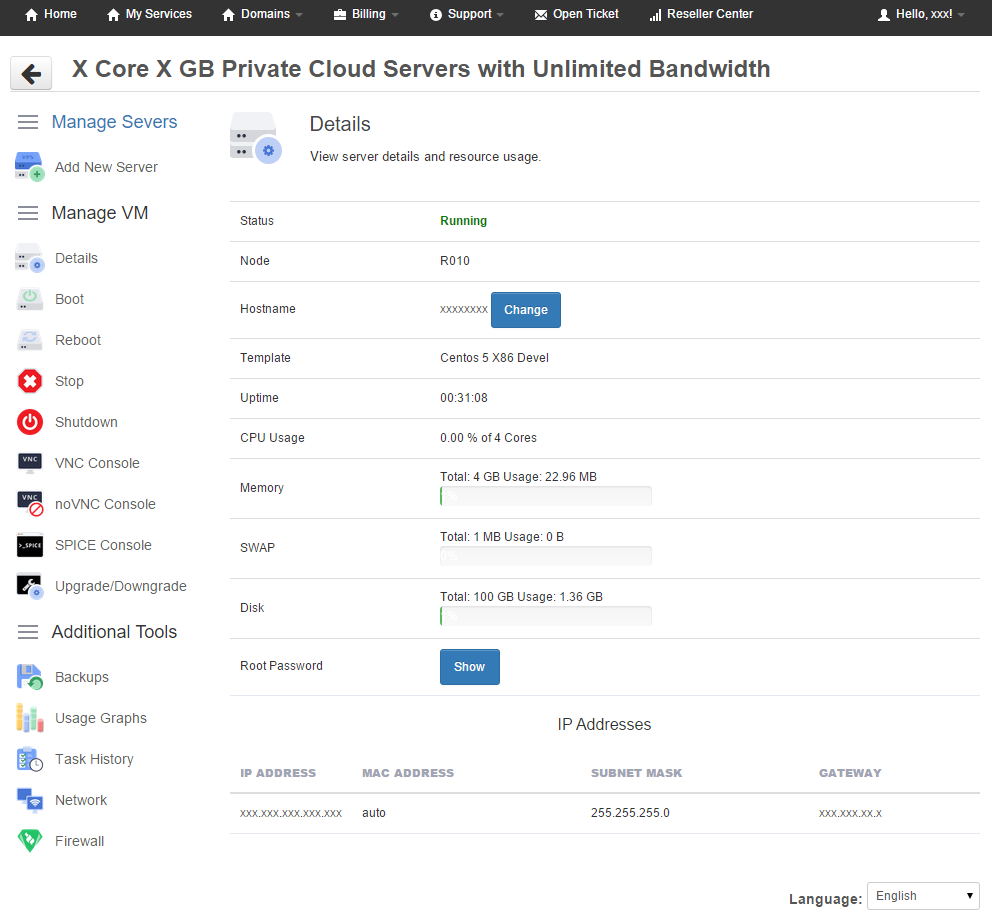Go to My Services
Image resolution: width=992 pixels, height=924 pixels.
(149, 15)
